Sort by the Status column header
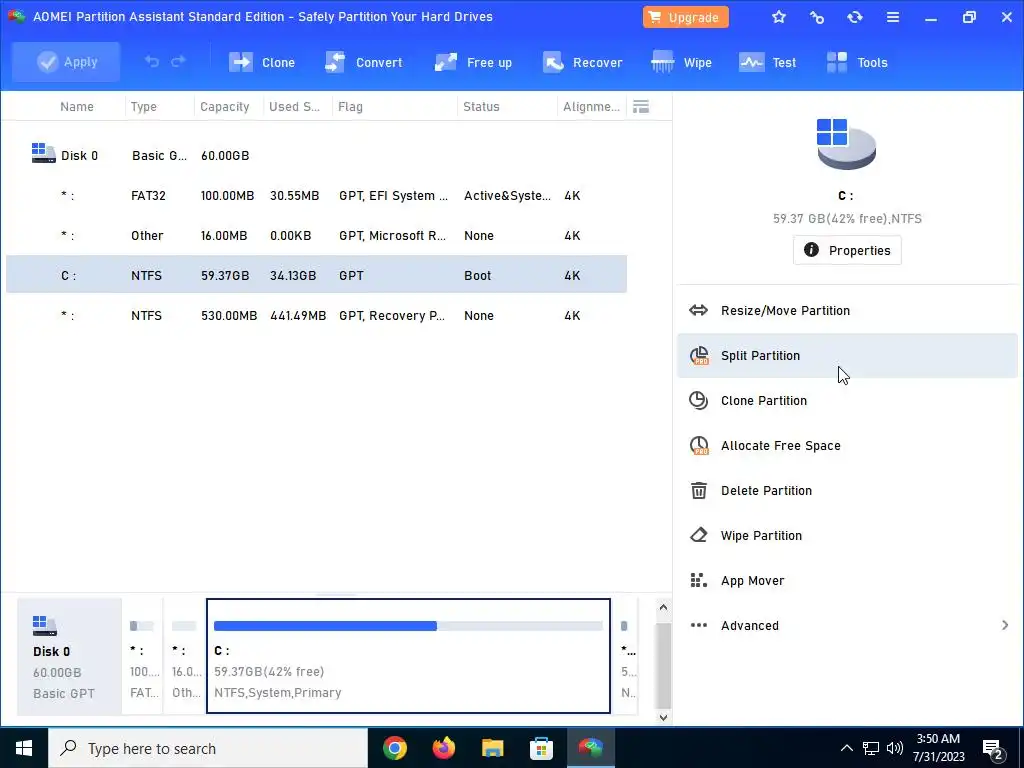This screenshot has width=1024, height=768. [481, 106]
